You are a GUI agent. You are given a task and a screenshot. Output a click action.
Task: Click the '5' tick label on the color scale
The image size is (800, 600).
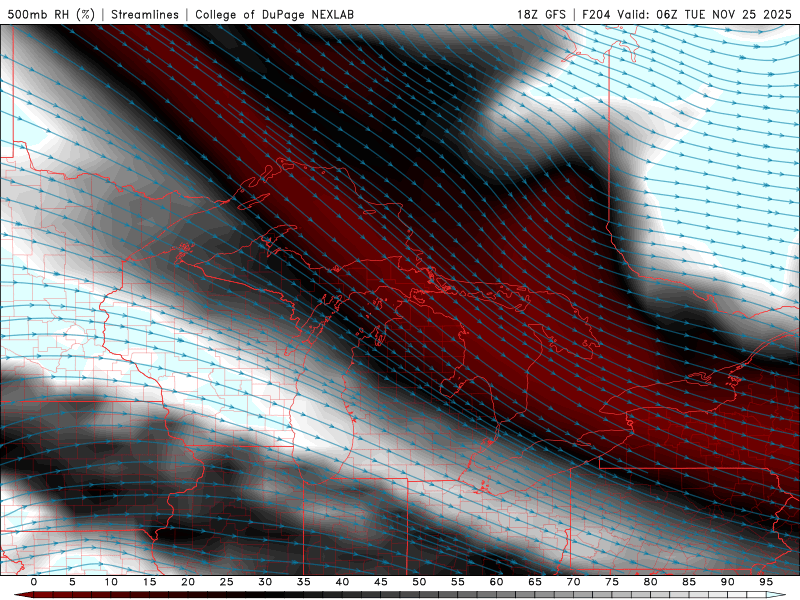tap(72, 582)
